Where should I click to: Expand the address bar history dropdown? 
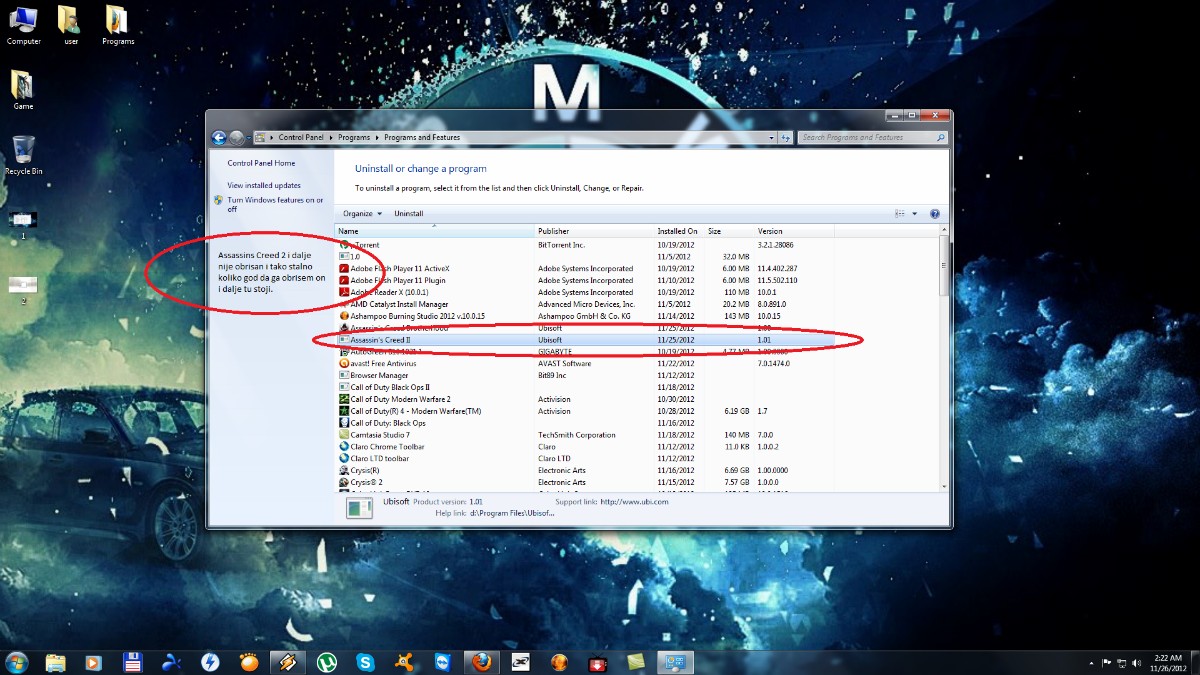pyautogui.click(x=771, y=138)
